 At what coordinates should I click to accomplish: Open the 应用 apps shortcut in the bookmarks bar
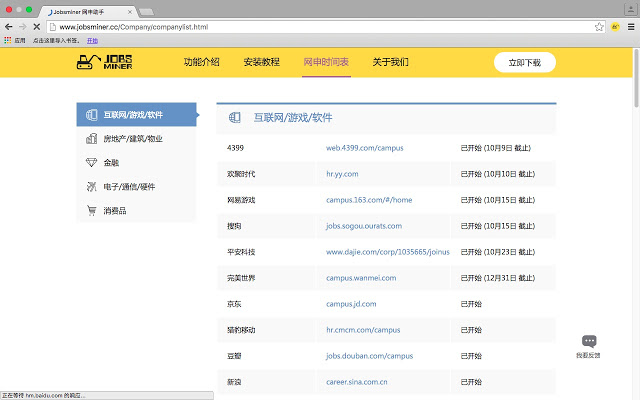(15, 40)
